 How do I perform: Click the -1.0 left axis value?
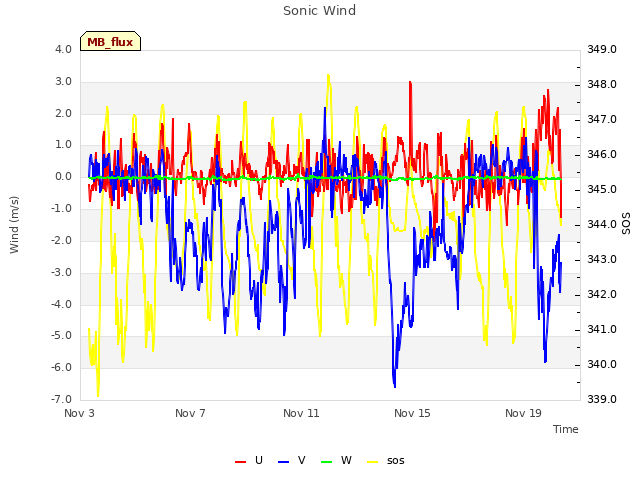pos(61,208)
